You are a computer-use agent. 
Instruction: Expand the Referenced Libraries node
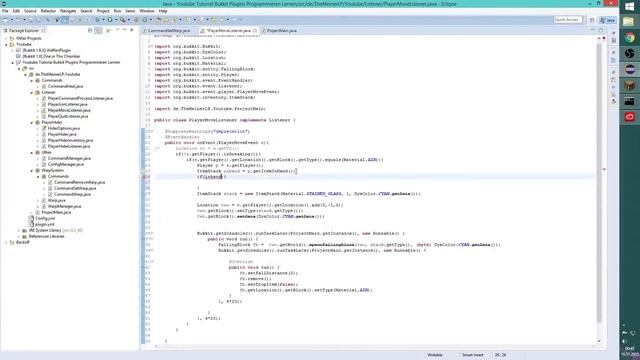[19, 236]
